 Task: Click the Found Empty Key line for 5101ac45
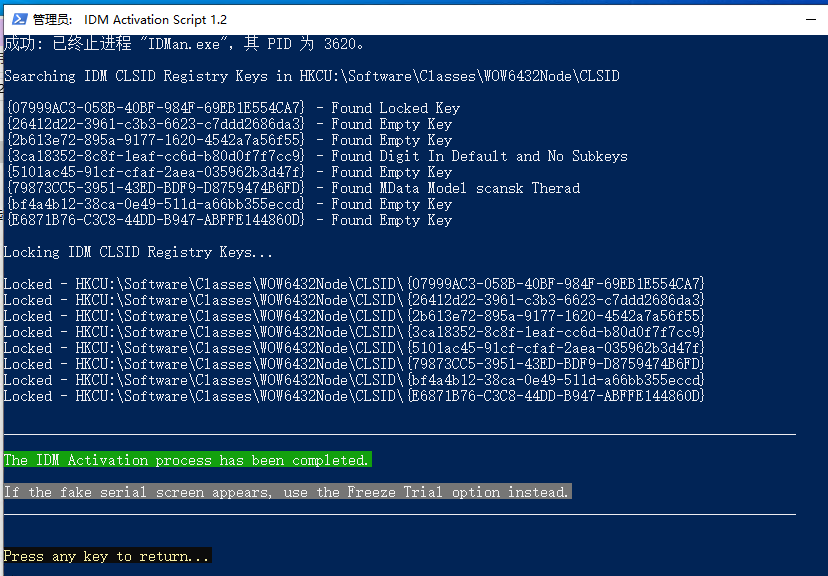click(228, 172)
